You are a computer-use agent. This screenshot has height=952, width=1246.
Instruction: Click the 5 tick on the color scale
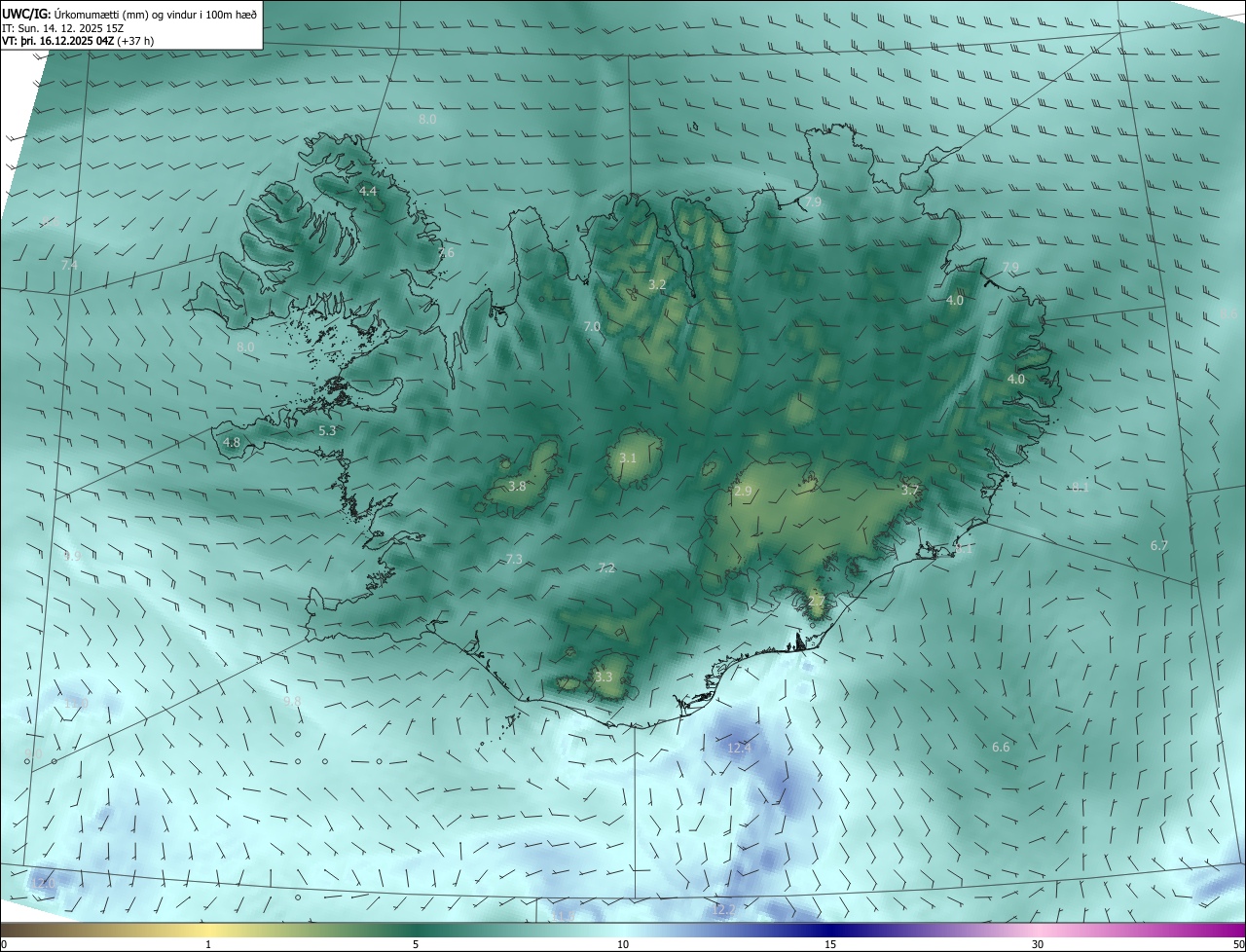tap(416, 944)
